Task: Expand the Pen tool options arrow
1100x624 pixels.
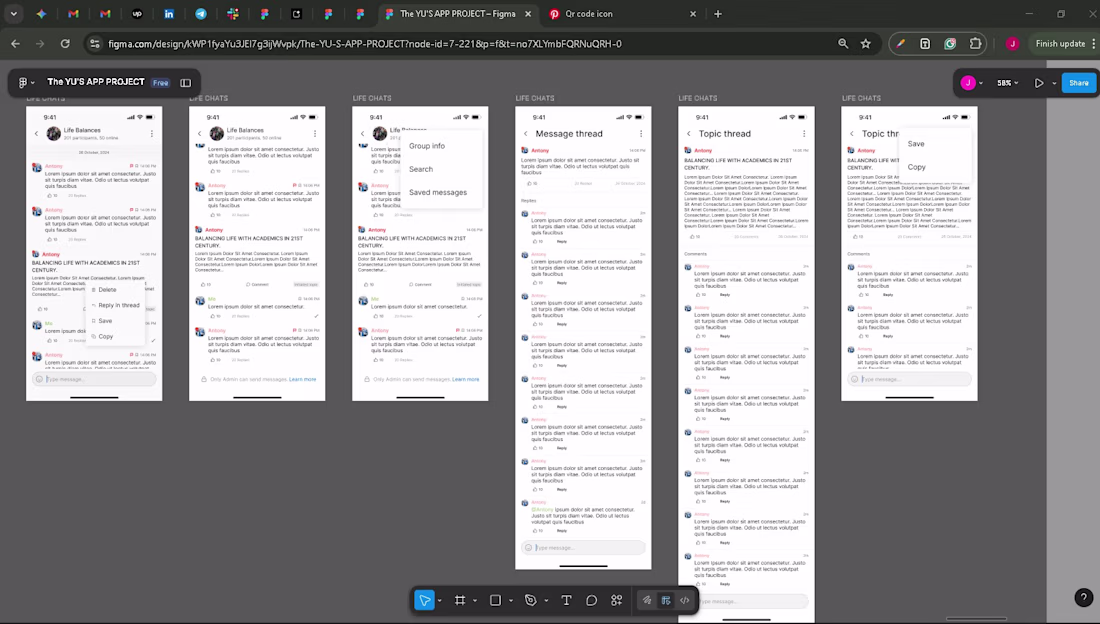Action: 546,601
